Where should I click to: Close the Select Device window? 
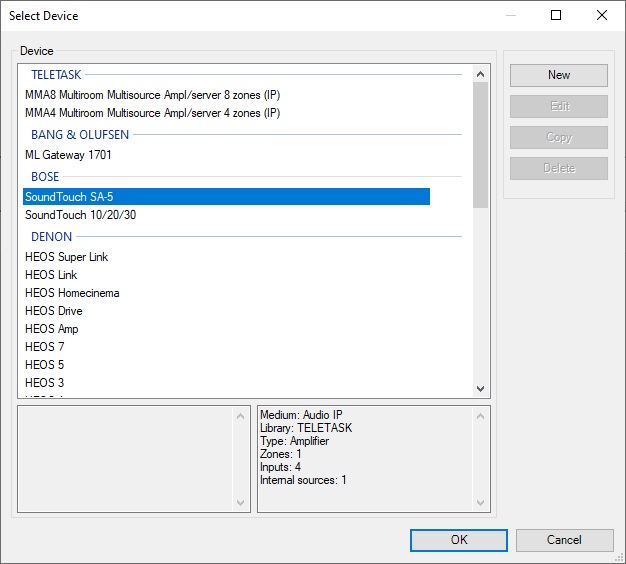(601, 16)
